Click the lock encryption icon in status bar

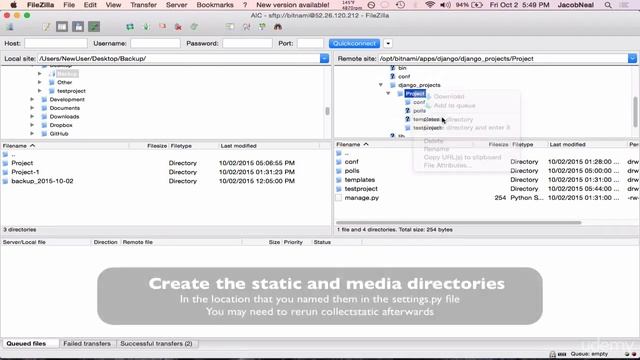(552, 354)
